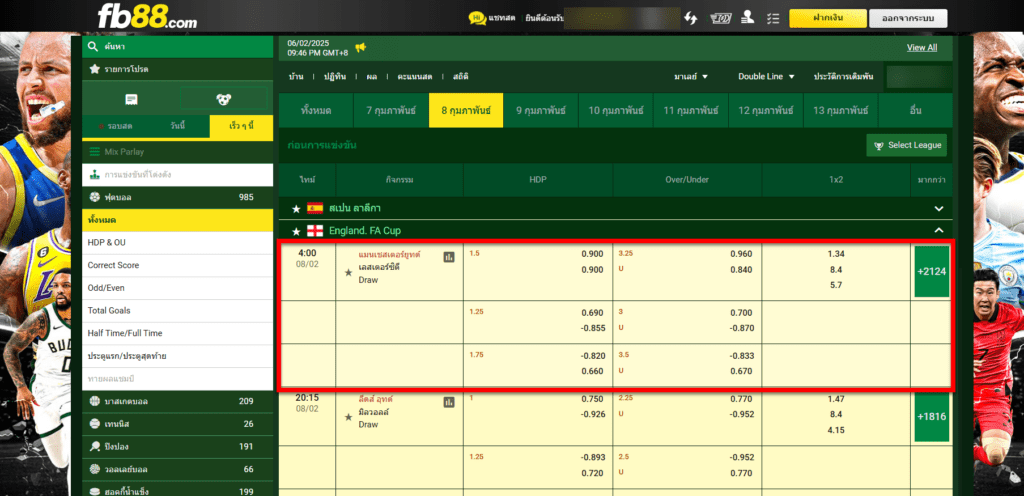Click the podium icon for การแข่งขันที่โด่งดัง

(95, 175)
